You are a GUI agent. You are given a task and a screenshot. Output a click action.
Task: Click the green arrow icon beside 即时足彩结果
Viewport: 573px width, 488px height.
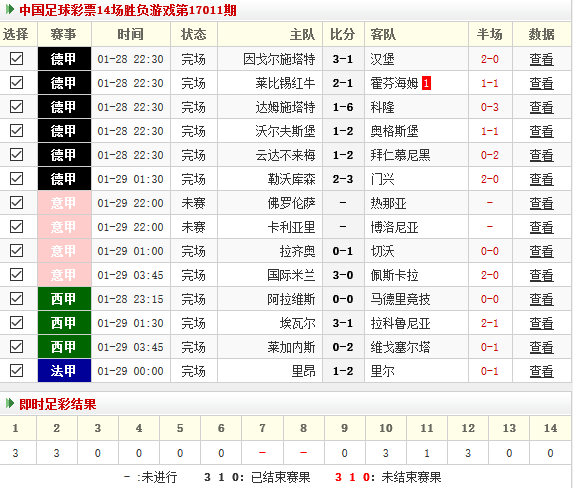click(10, 404)
